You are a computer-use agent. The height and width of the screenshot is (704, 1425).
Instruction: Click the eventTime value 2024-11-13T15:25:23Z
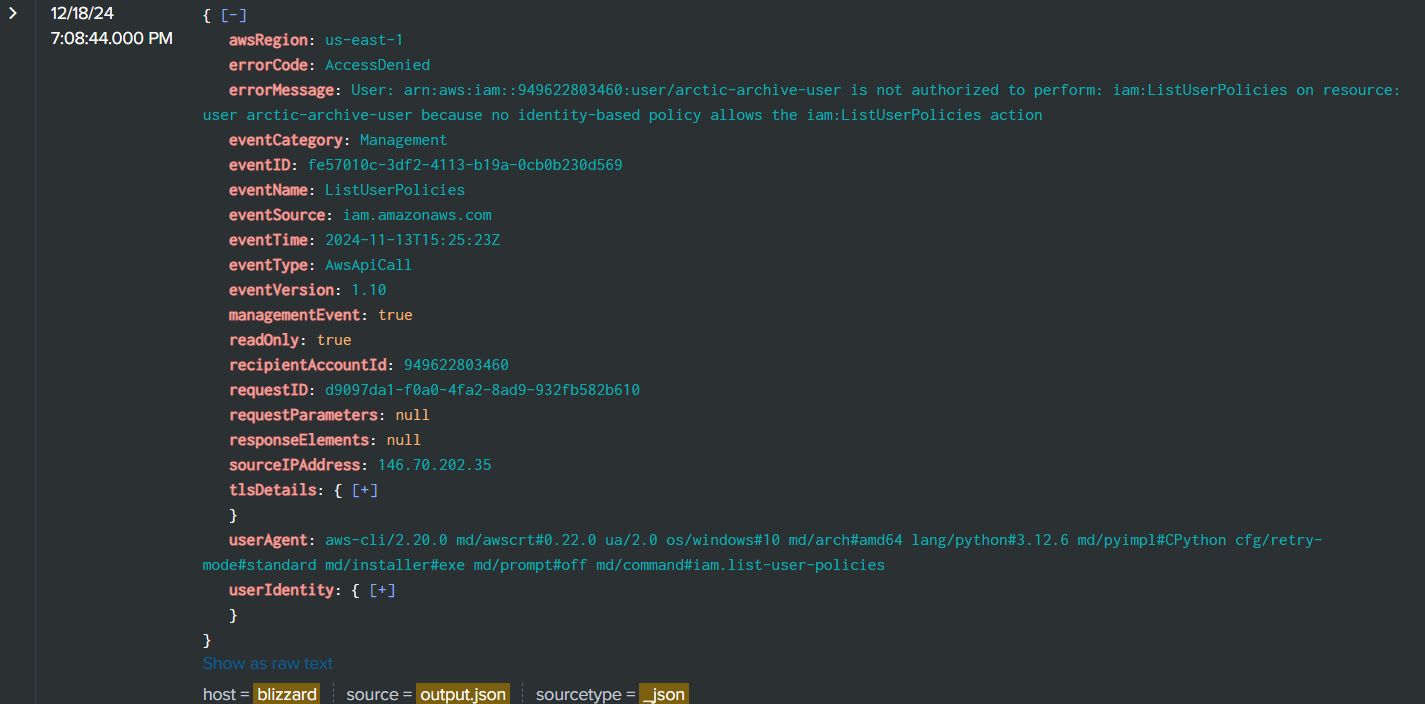pyautogui.click(x=412, y=240)
